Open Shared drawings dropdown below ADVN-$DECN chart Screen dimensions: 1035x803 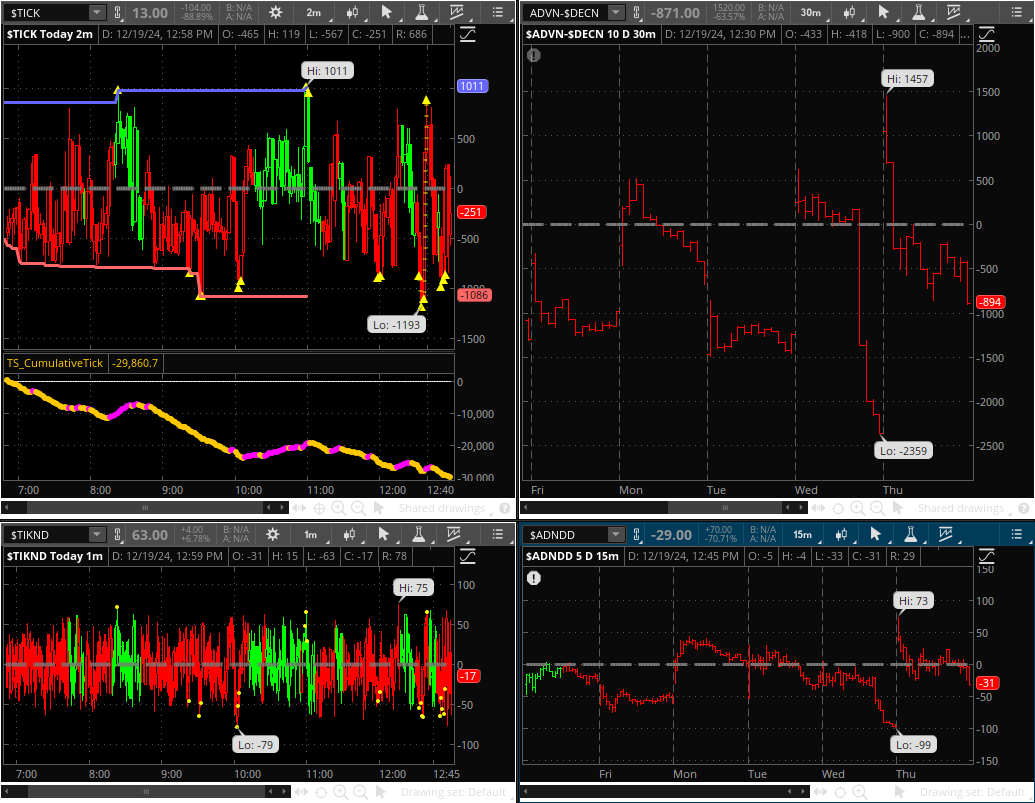(960, 508)
